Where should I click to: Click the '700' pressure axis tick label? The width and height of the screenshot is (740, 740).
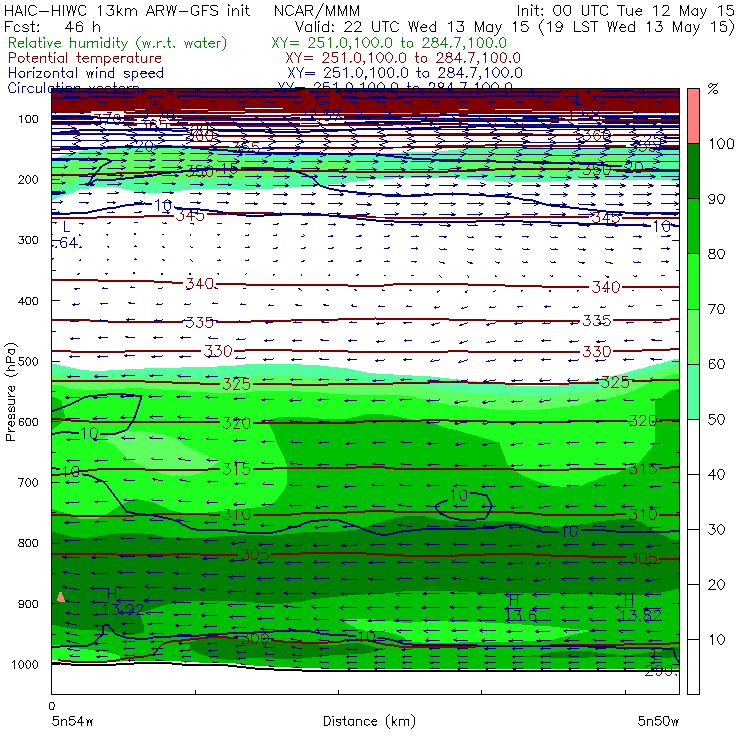pyautogui.click(x=28, y=482)
